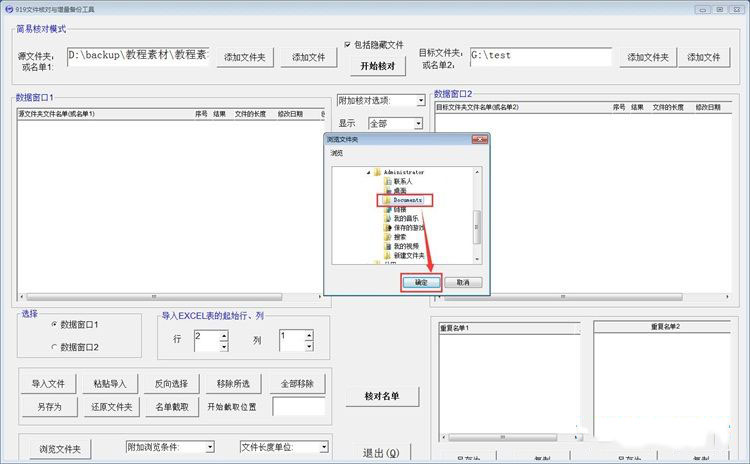Screen dimensions: 750x464
Task: Click the 导入文件 button
Action: click(x=48, y=384)
